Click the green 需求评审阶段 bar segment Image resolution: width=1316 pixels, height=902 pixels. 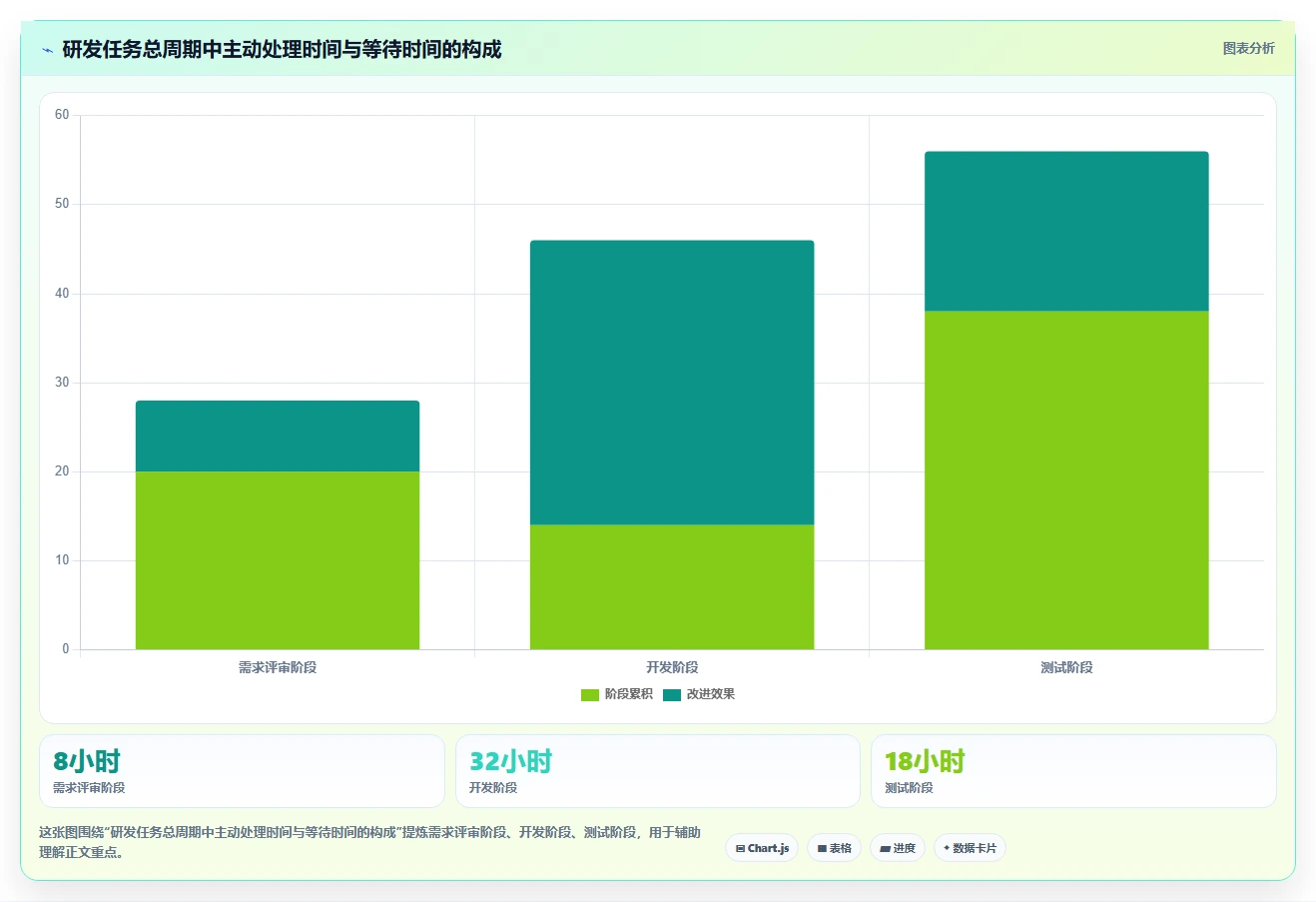[278, 560]
